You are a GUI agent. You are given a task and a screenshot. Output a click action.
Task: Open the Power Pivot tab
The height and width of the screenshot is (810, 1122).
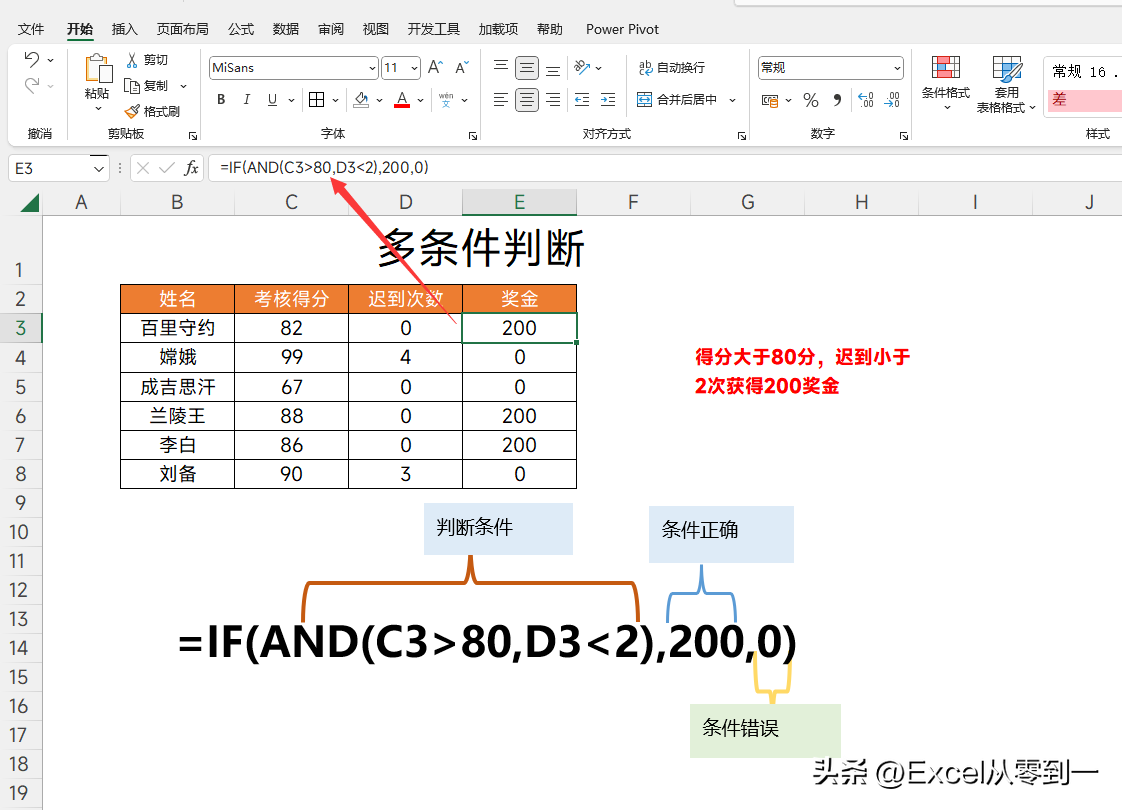click(622, 29)
